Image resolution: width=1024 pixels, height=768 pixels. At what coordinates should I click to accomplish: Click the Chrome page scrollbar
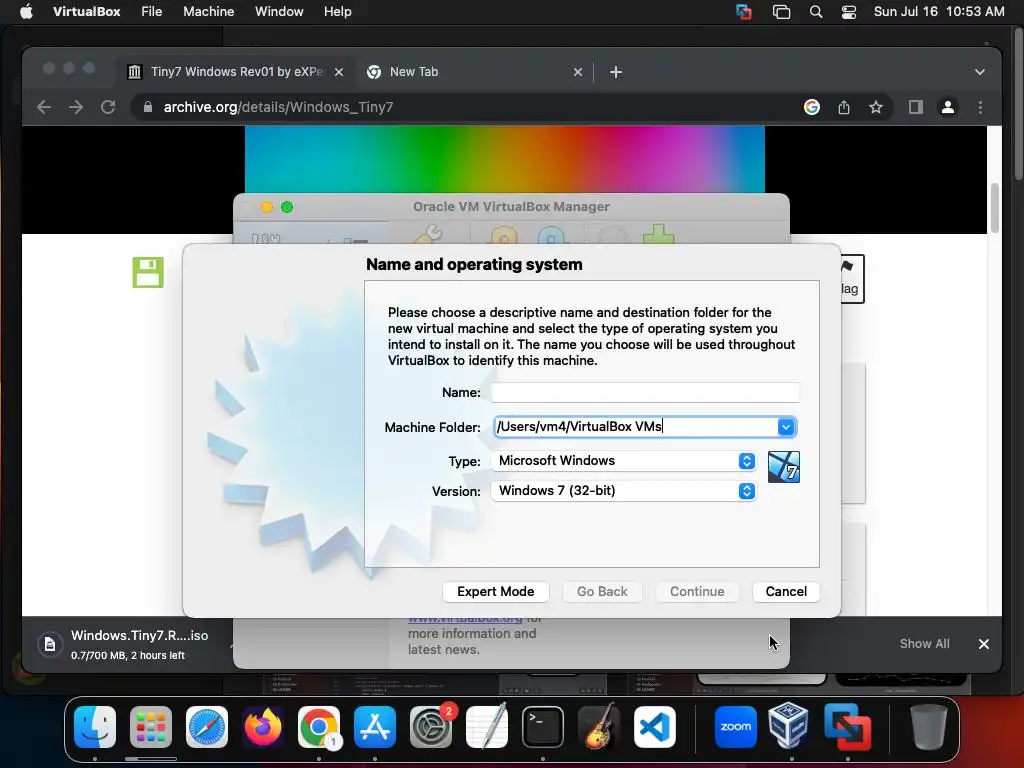click(x=995, y=208)
